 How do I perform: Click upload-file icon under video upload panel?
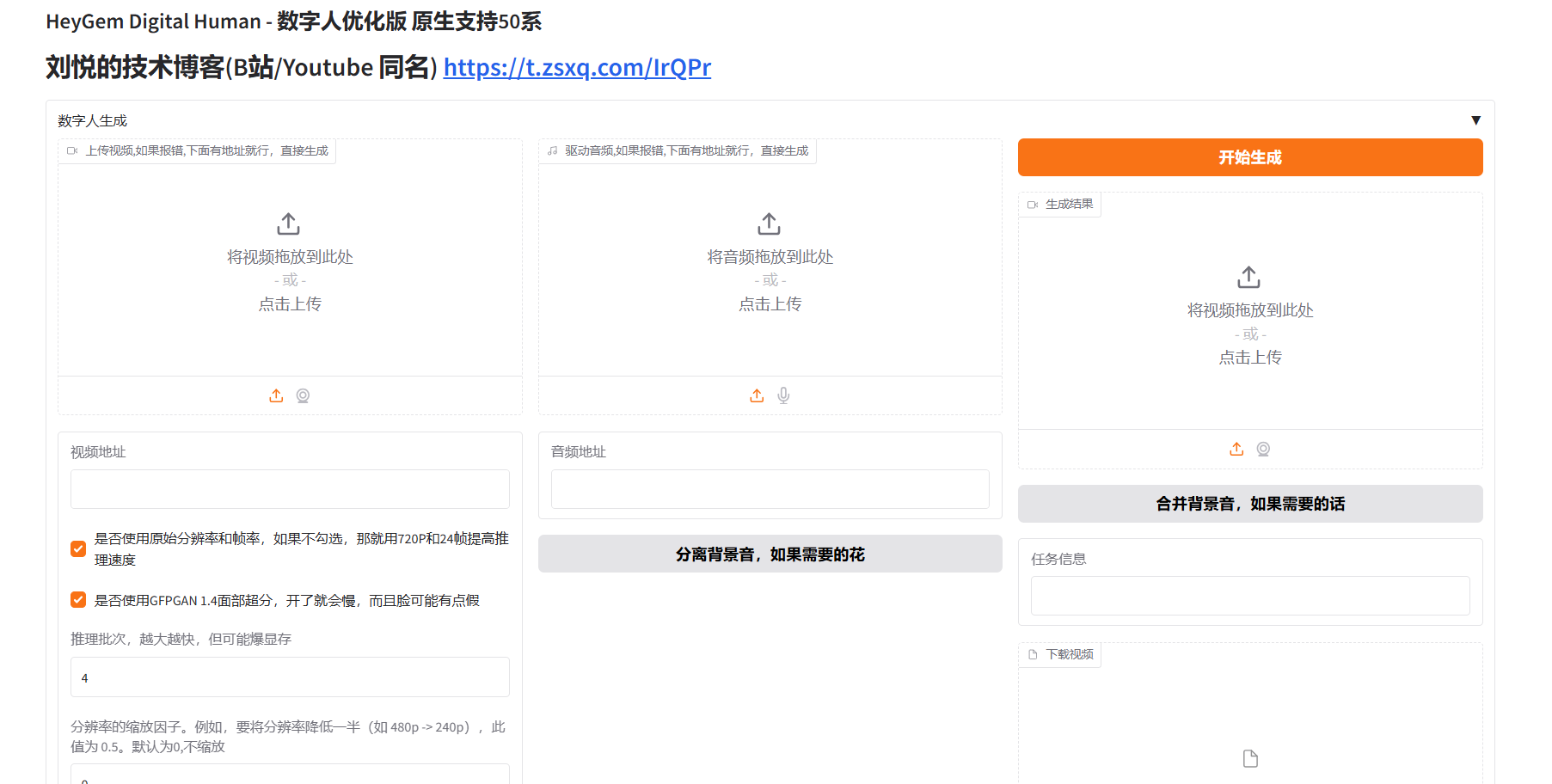click(x=276, y=395)
